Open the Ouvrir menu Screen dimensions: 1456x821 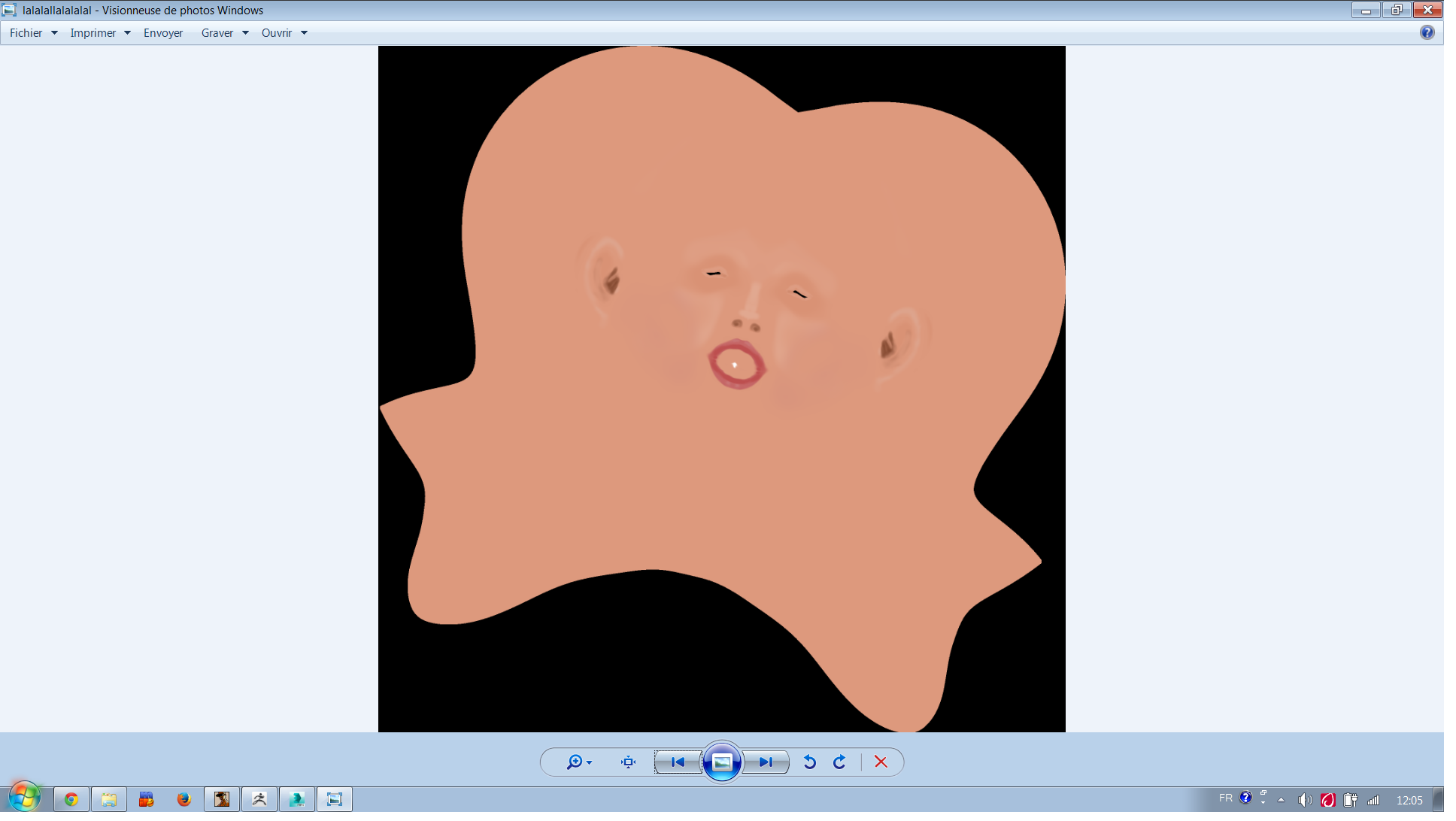coord(276,33)
